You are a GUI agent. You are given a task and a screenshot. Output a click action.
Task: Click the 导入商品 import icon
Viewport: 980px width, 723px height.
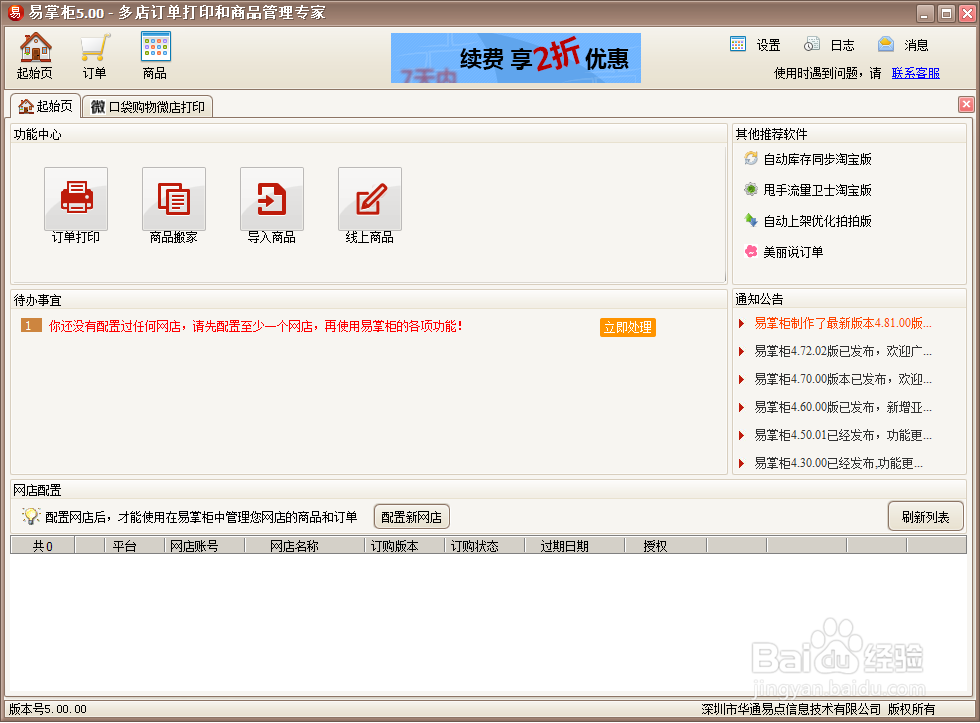[272, 199]
